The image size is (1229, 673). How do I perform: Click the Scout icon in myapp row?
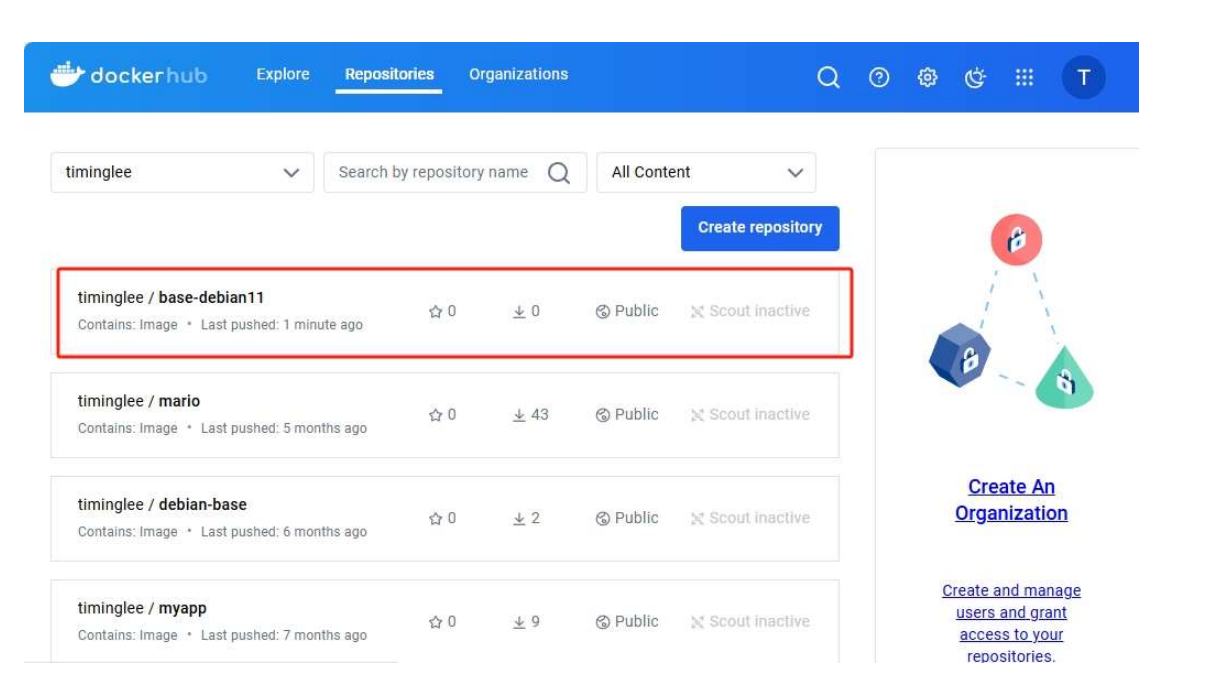pos(697,622)
